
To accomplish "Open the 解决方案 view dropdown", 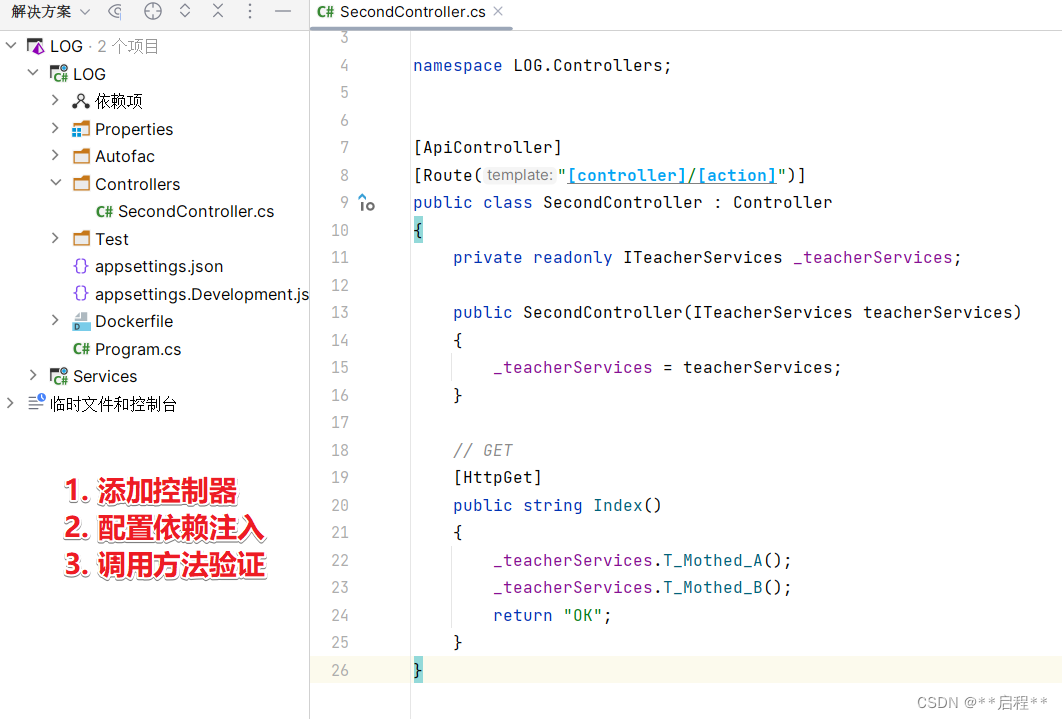I will click(x=50, y=12).
